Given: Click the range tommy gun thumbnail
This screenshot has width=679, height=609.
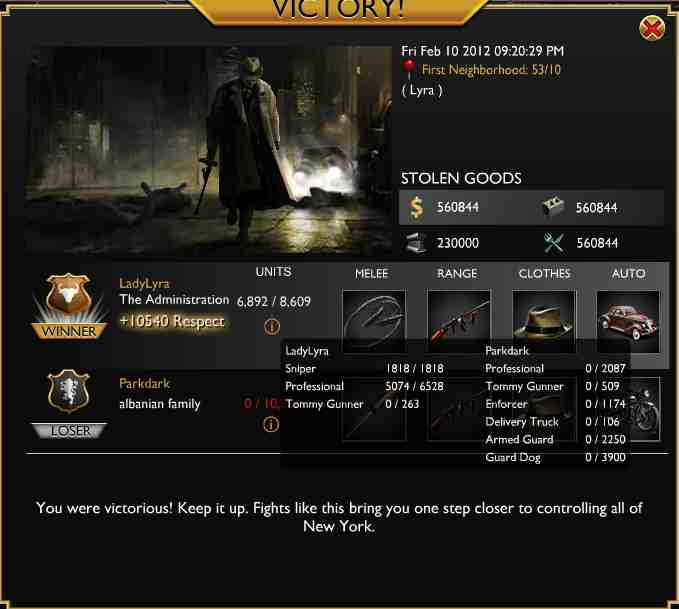Looking at the screenshot, I should (459, 321).
